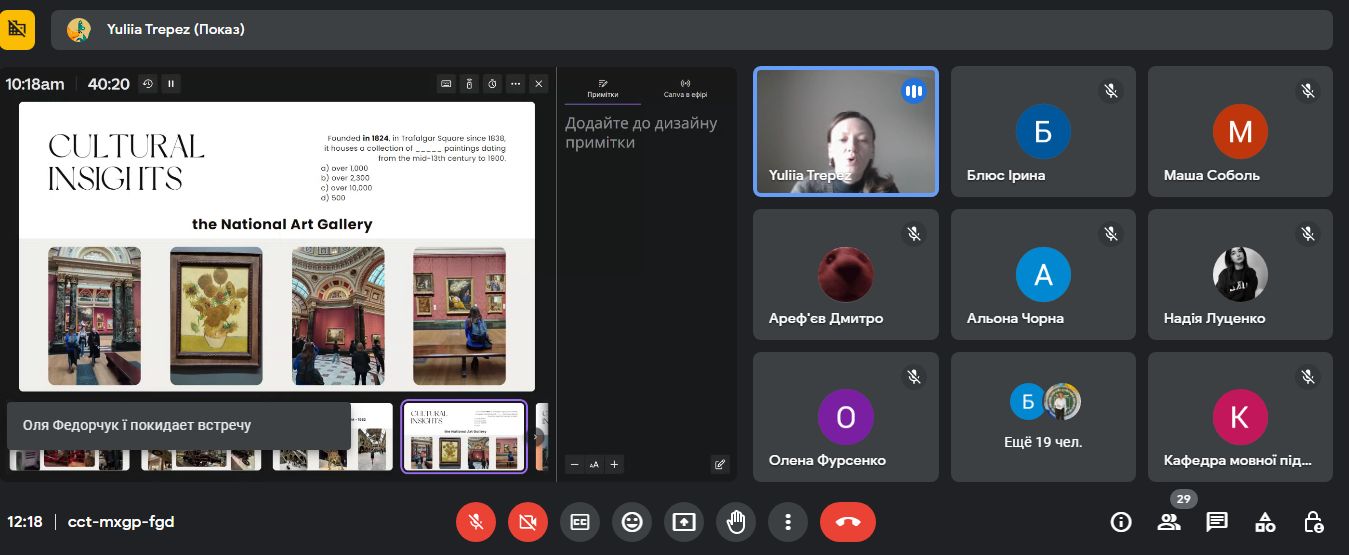Open the activities panel
This screenshot has height=555, width=1349.
[x=1265, y=521]
